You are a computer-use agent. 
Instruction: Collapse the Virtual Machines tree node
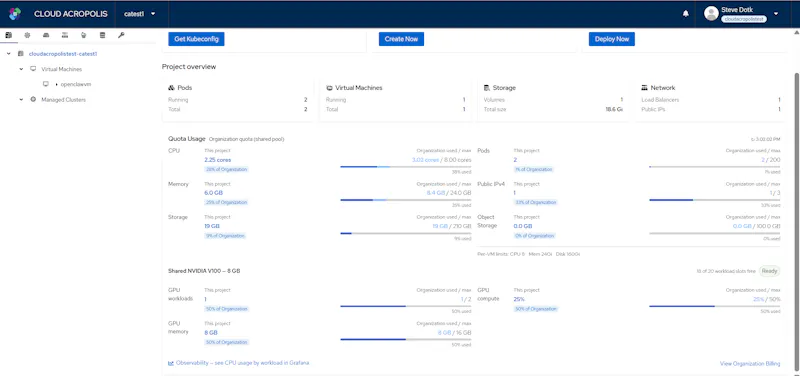tap(21, 69)
